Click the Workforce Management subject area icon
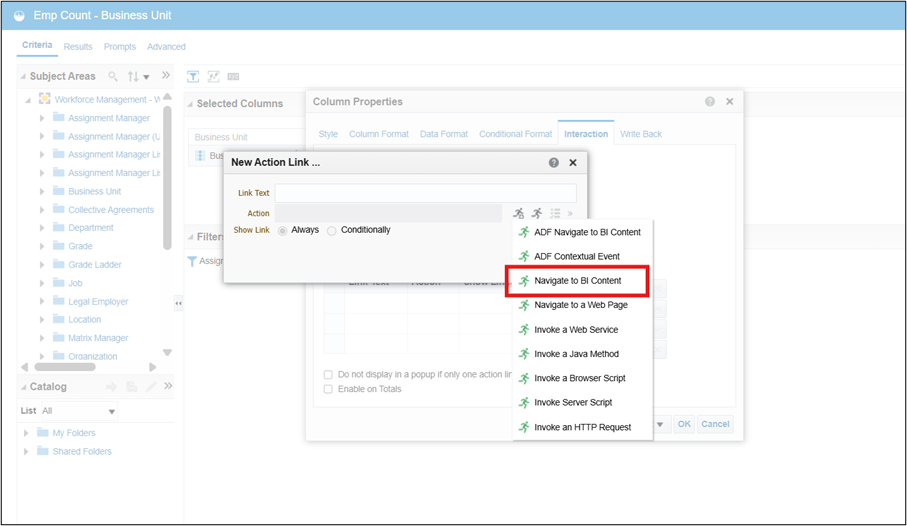The width and height of the screenshot is (907, 526). (44, 99)
